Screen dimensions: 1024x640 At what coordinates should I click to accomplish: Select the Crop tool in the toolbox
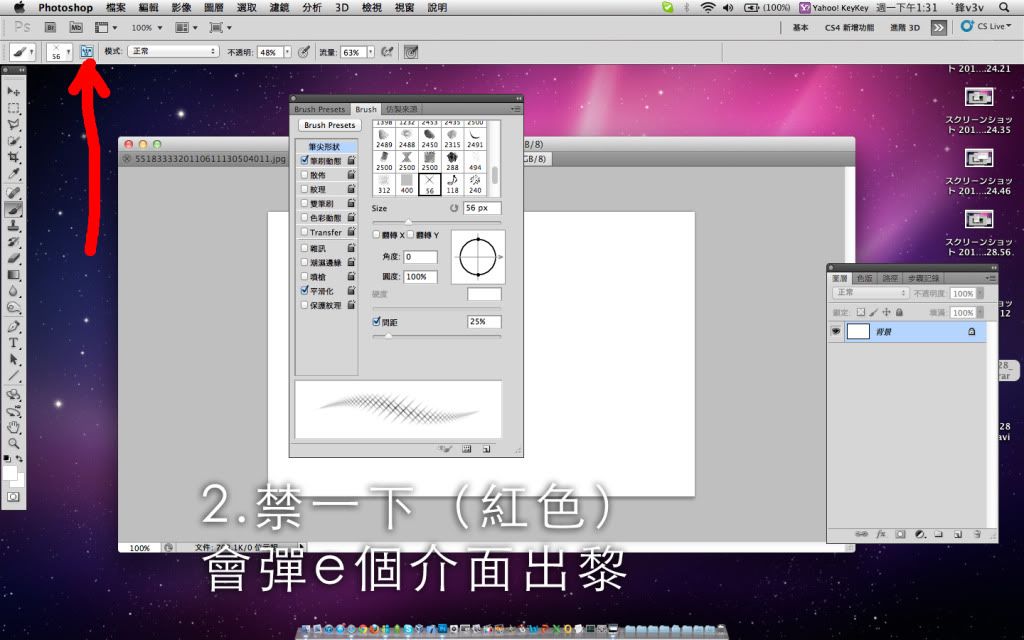pos(14,157)
